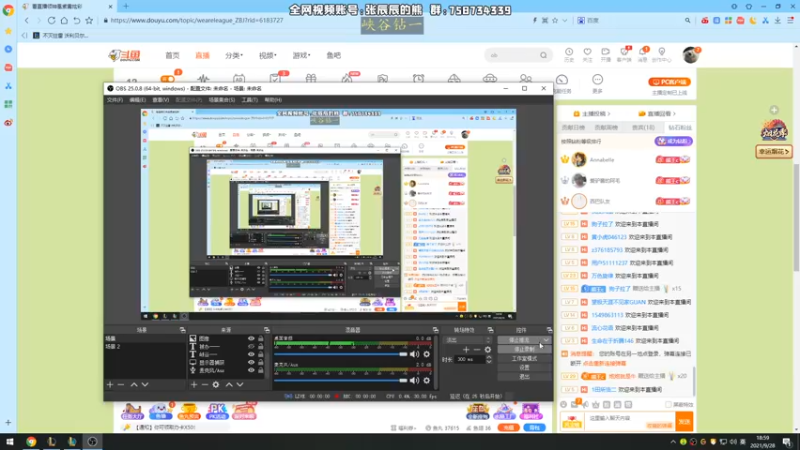Adjust transition duration stepper arrows
The height and width of the screenshot is (450, 800).
pos(489,359)
